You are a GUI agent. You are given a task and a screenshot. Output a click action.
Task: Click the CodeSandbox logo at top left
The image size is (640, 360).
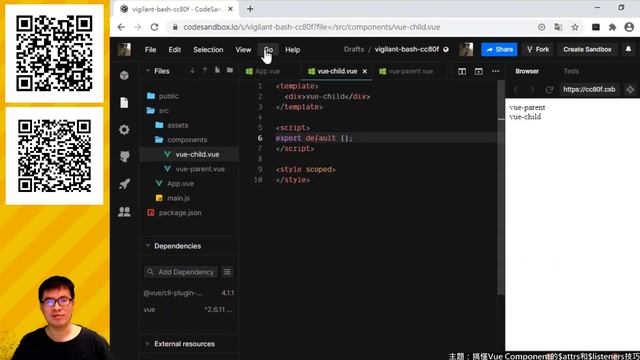click(124, 49)
